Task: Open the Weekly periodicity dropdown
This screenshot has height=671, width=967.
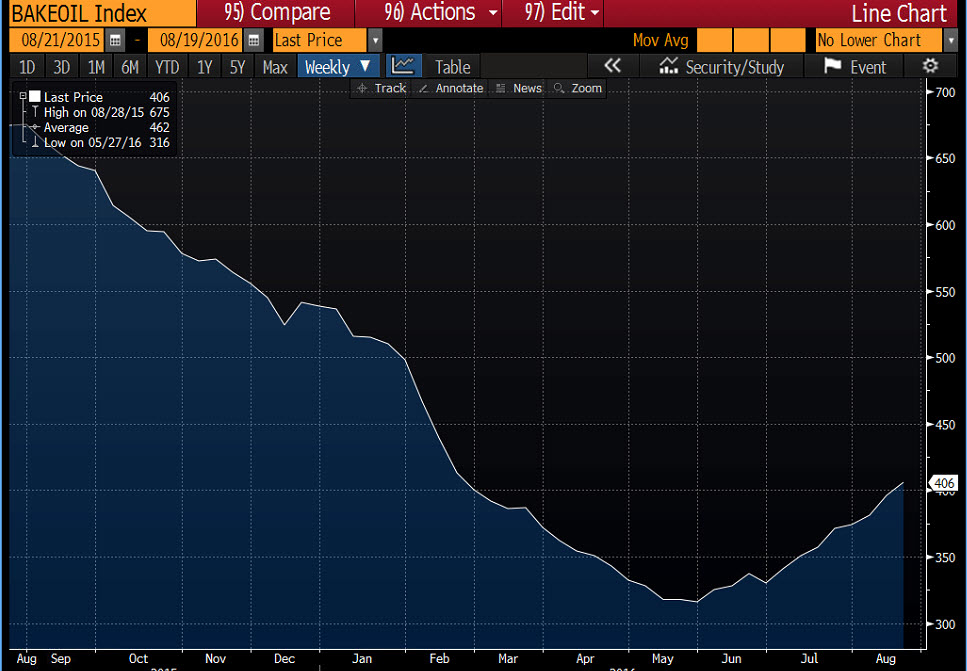Action: tap(338, 66)
